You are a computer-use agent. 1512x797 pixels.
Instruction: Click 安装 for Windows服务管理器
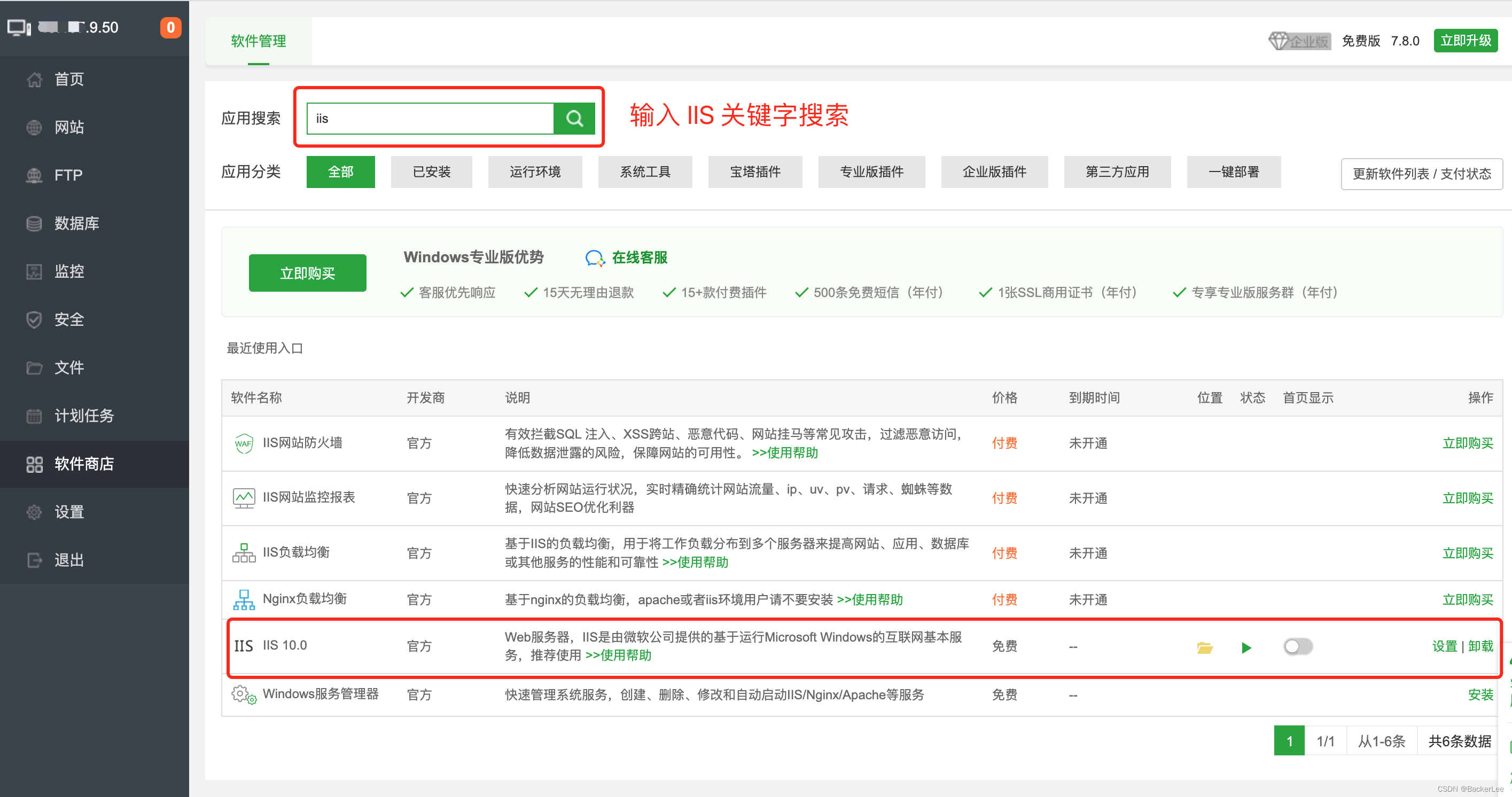tap(1480, 696)
